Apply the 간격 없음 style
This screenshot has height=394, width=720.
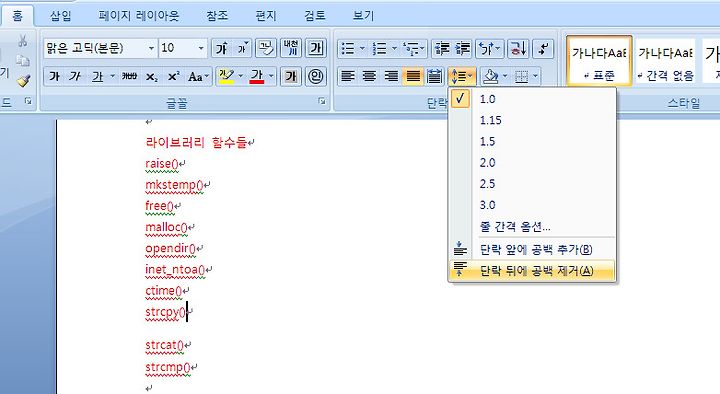(665, 61)
